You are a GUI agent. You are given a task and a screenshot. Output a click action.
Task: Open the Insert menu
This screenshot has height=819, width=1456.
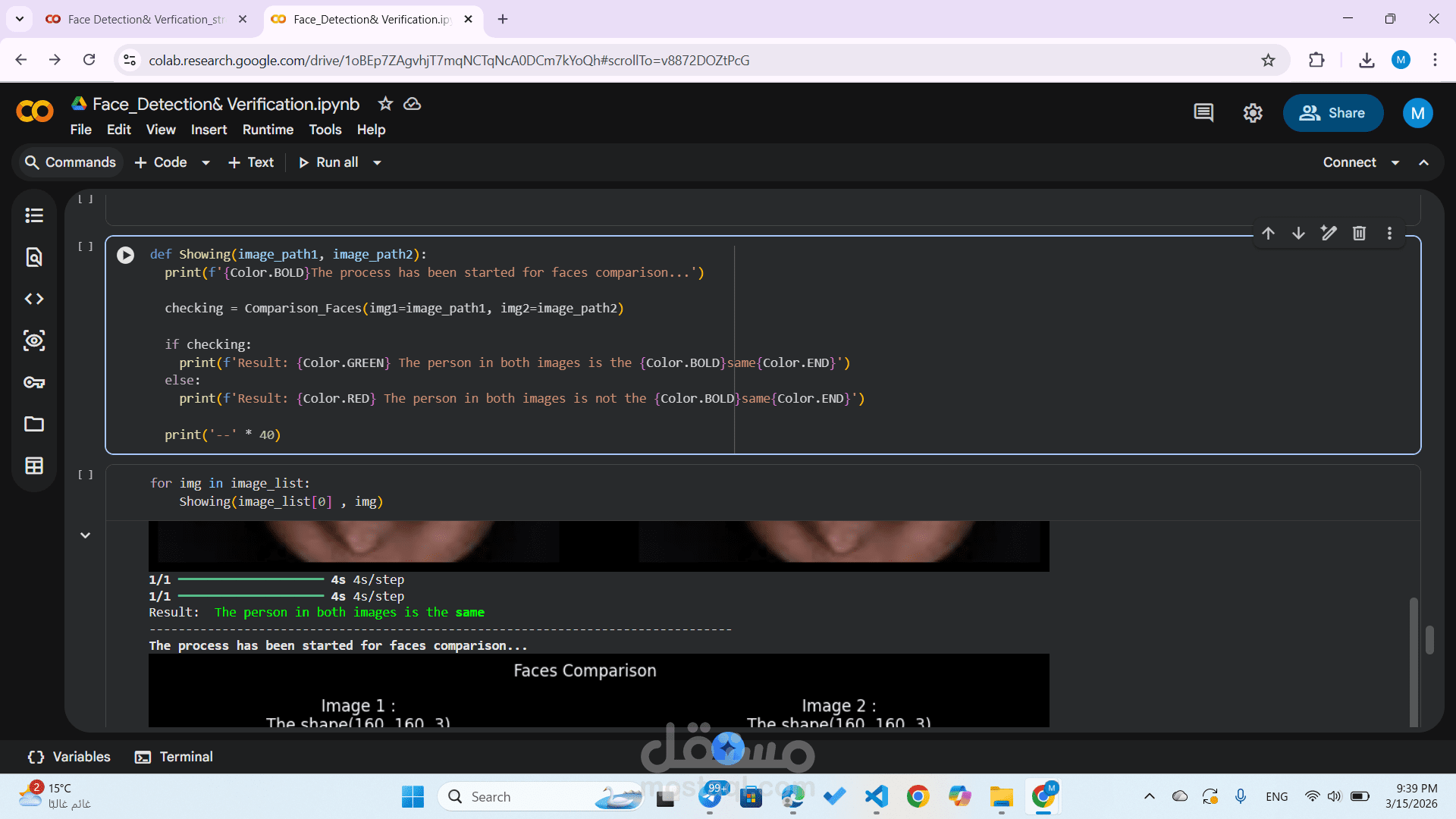pos(209,130)
